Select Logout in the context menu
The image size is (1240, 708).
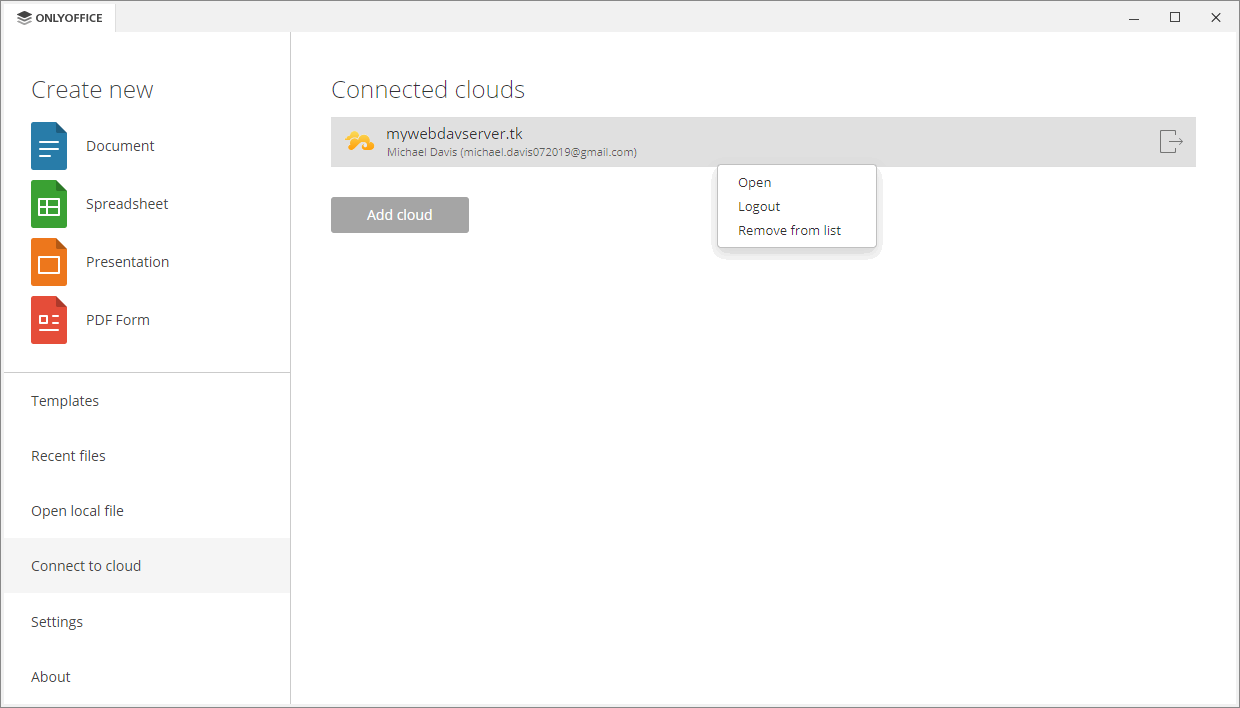[759, 207]
